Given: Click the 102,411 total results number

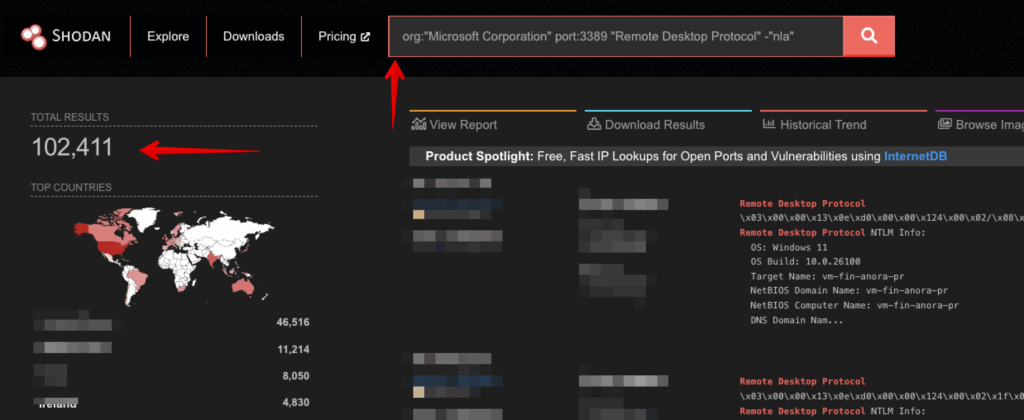Looking at the screenshot, I should [x=72, y=148].
